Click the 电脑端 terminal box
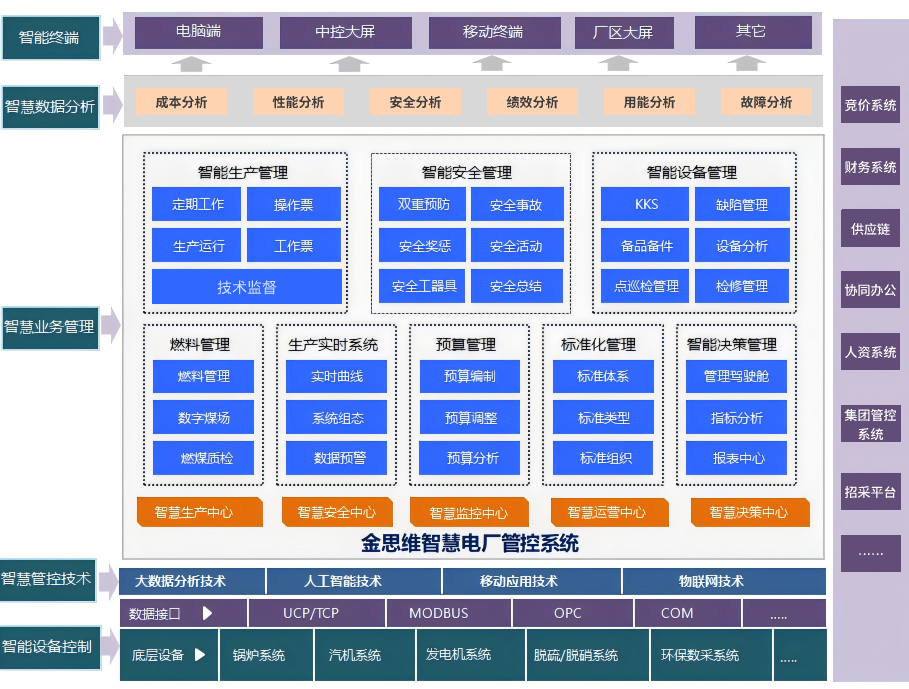 198,32
